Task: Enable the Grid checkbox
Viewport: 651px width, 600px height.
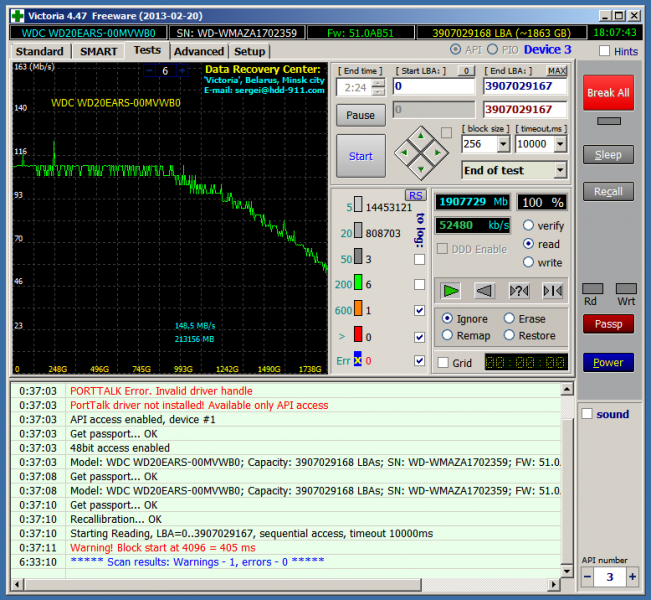Action: (443, 363)
